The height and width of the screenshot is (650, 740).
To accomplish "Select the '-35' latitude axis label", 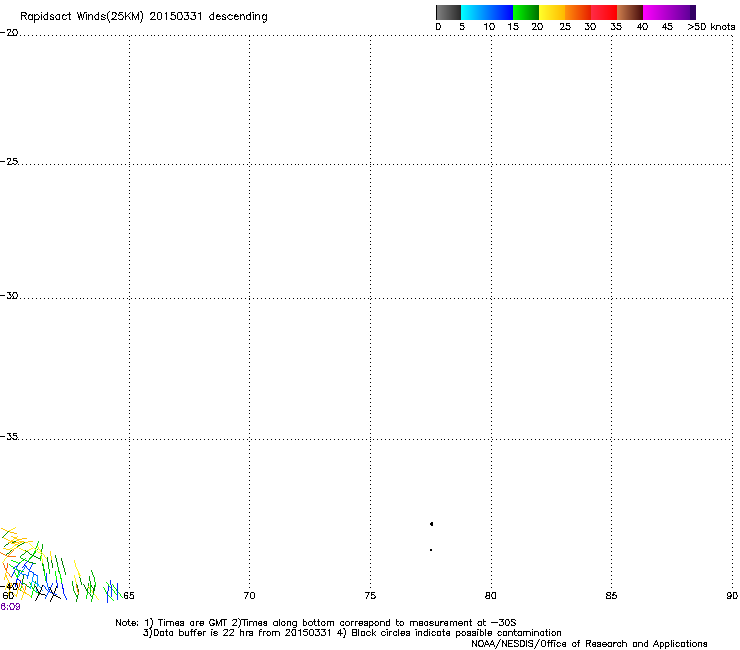I will pyautogui.click(x=9, y=436).
